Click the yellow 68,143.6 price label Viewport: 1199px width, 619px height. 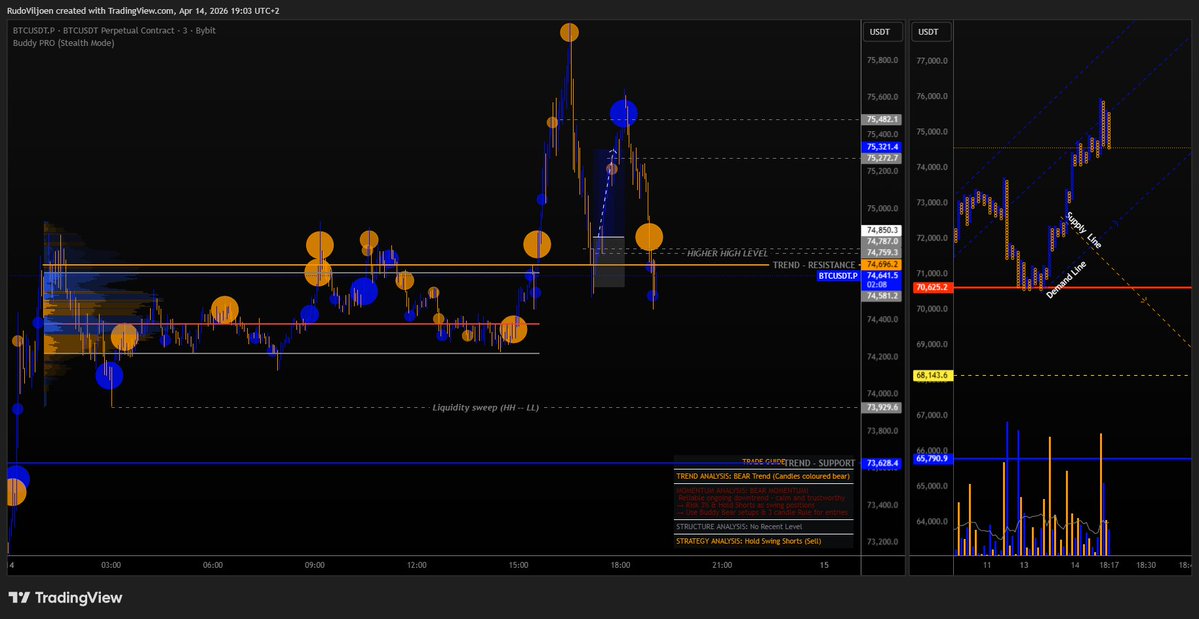pyautogui.click(x=930, y=376)
